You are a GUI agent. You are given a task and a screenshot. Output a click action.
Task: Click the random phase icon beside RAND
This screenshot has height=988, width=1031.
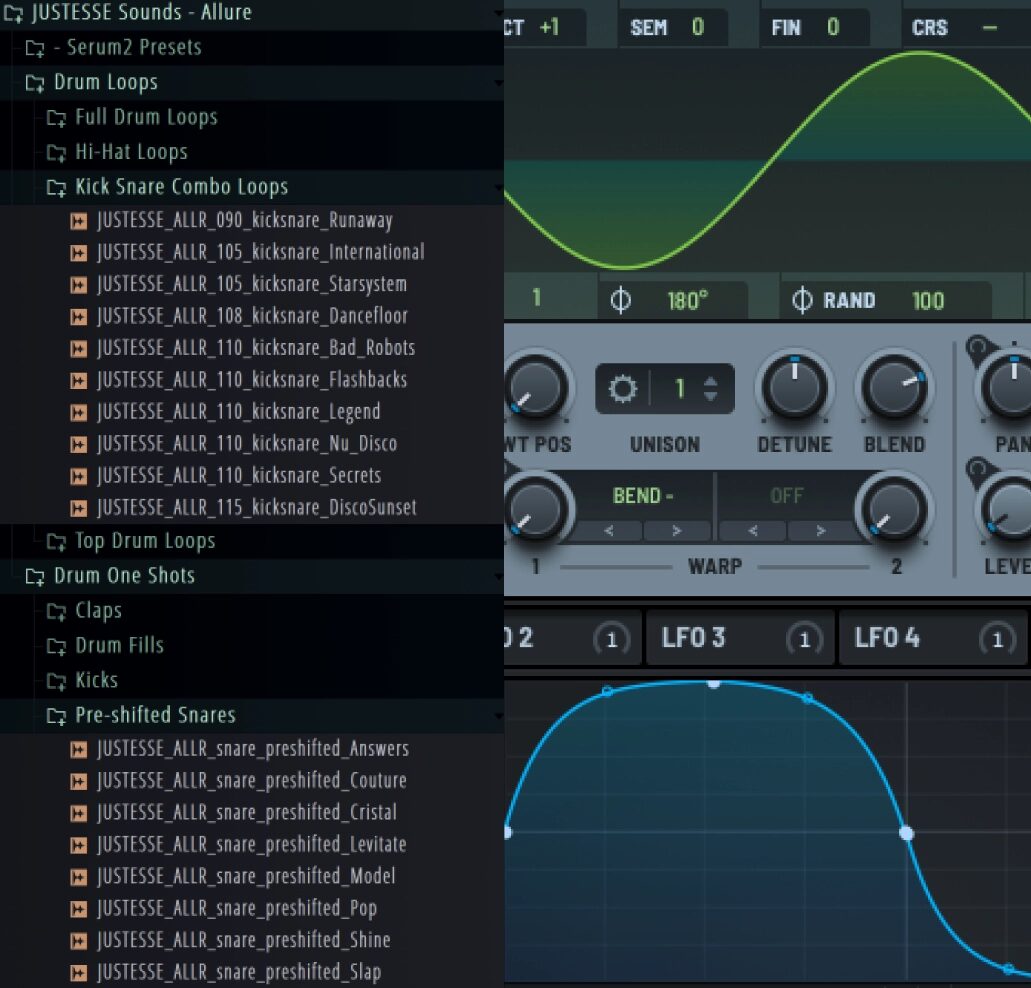(x=802, y=300)
